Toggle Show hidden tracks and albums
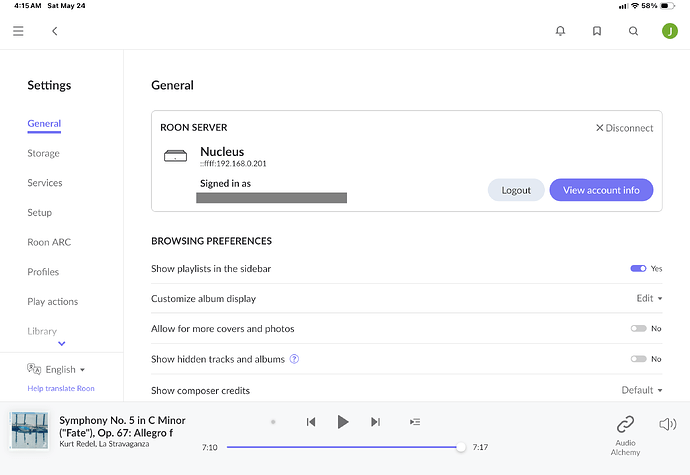The height and width of the screenshot is (475, 690). click(x=638, y=359)
